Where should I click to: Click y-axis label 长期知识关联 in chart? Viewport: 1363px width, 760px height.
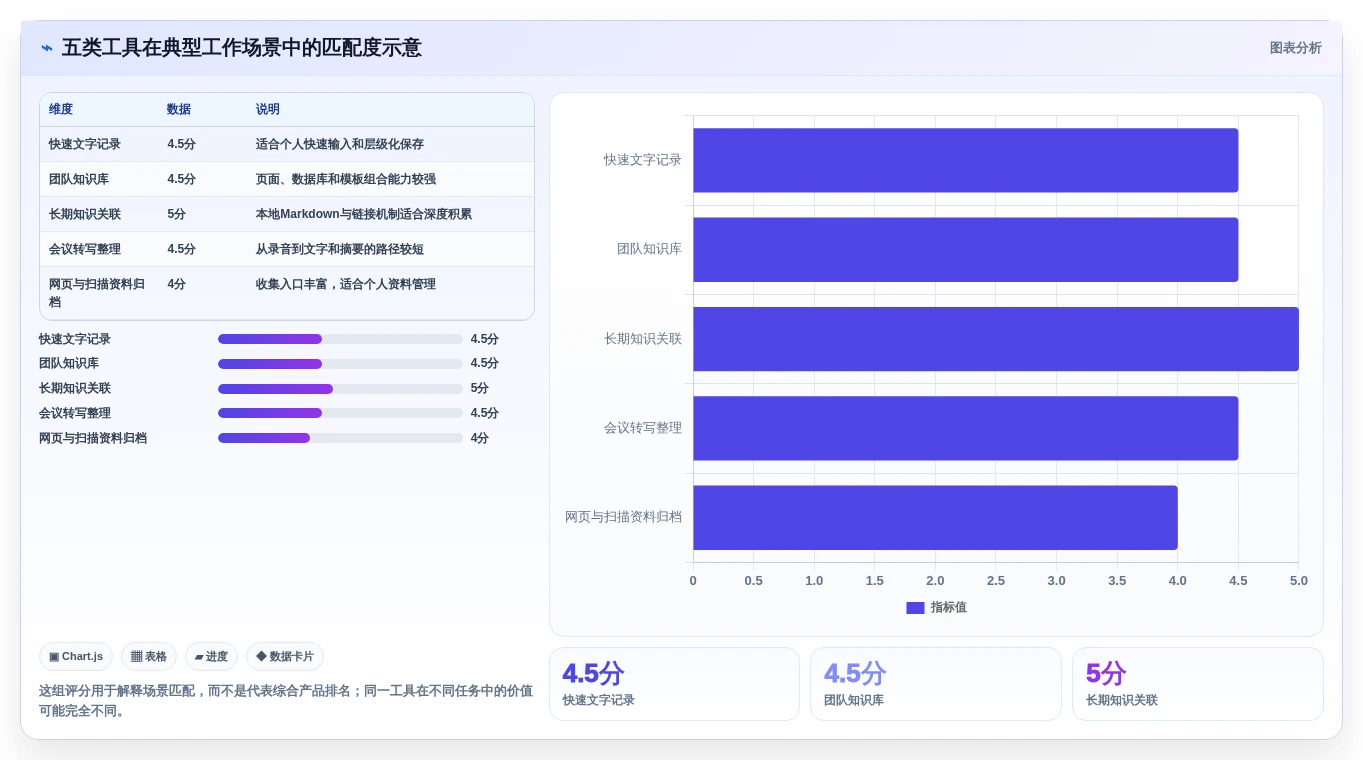[x=643, y=339]
